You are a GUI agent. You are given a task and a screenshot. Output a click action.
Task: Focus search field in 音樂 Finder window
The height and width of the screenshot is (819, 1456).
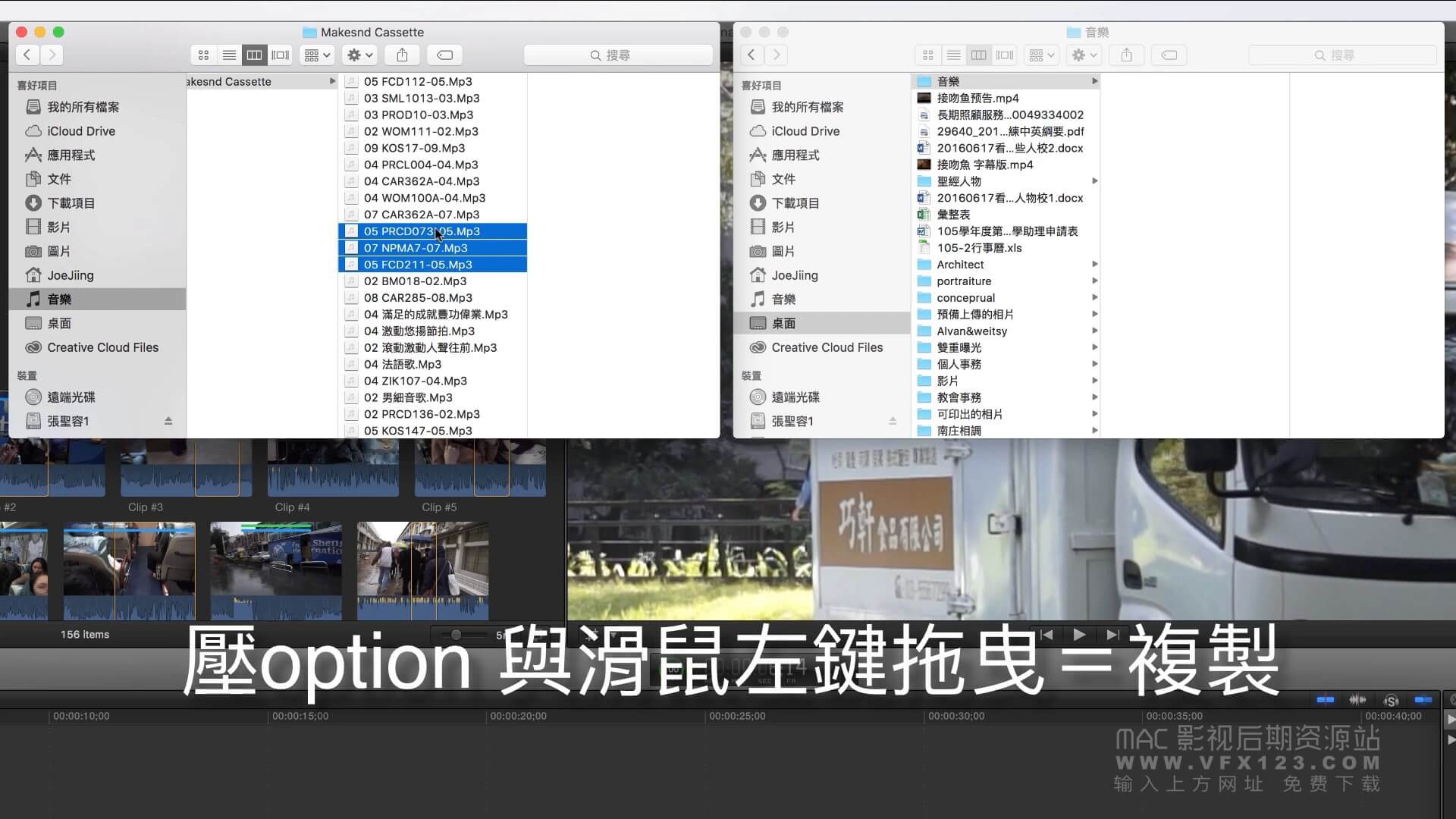pos(1342,55)
